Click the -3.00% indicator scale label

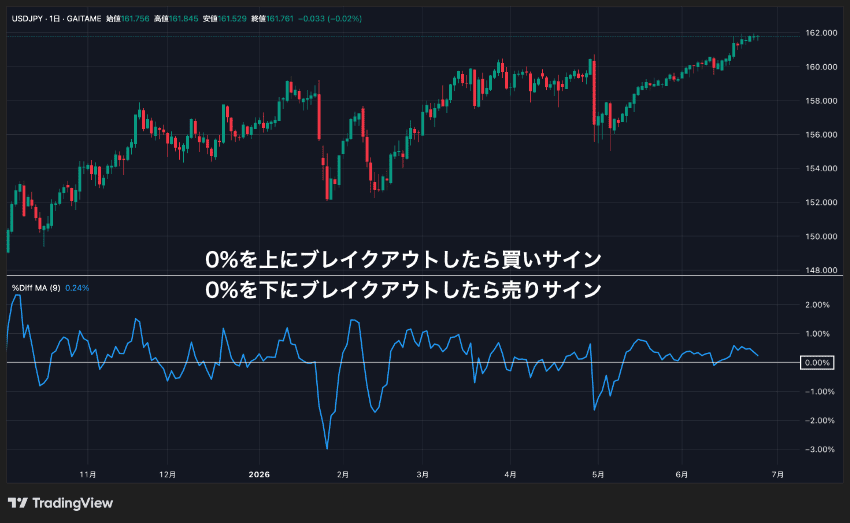click(819, 449)
